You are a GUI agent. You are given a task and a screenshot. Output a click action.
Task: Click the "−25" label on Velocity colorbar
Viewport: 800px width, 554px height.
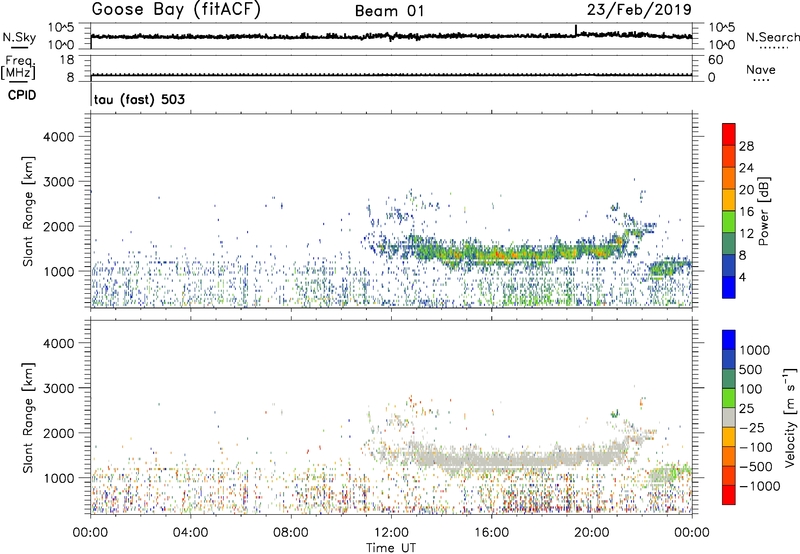tap(752, 427)
